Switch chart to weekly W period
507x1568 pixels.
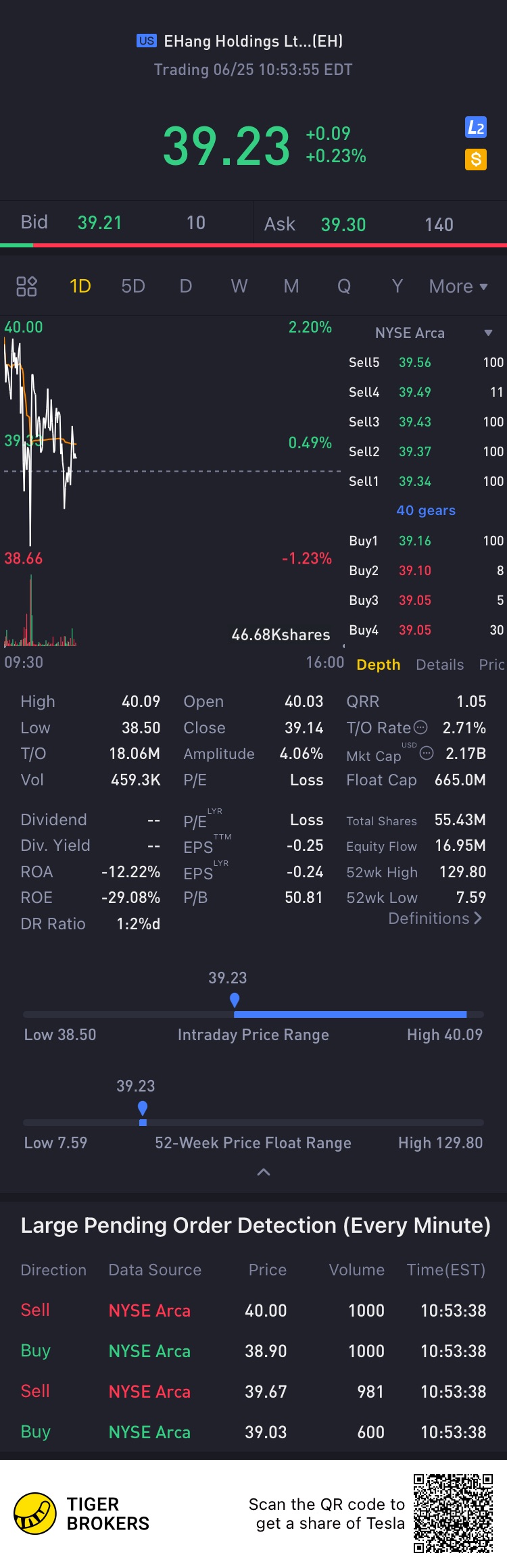coord(239,286)
